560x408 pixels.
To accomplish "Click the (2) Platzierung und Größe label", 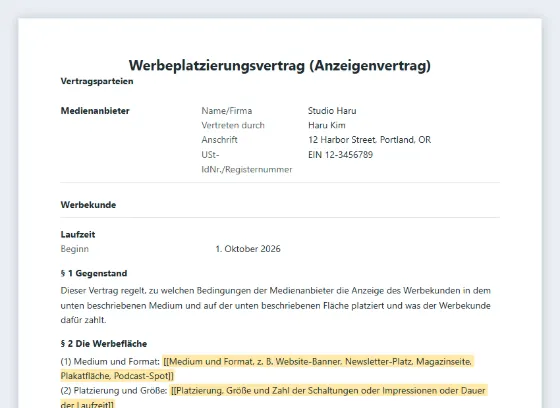I will pos(114,390).
